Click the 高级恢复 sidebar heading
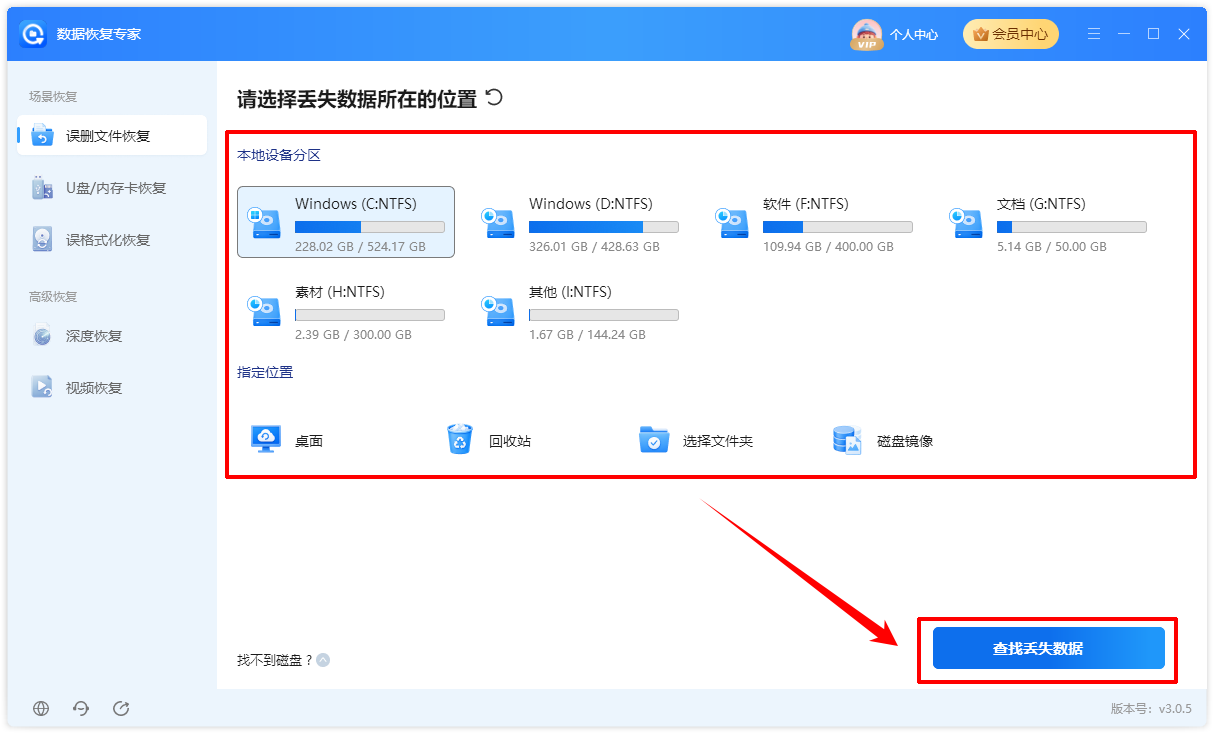Viewport: 1214px width, 734px height. [x=53, y=297]
